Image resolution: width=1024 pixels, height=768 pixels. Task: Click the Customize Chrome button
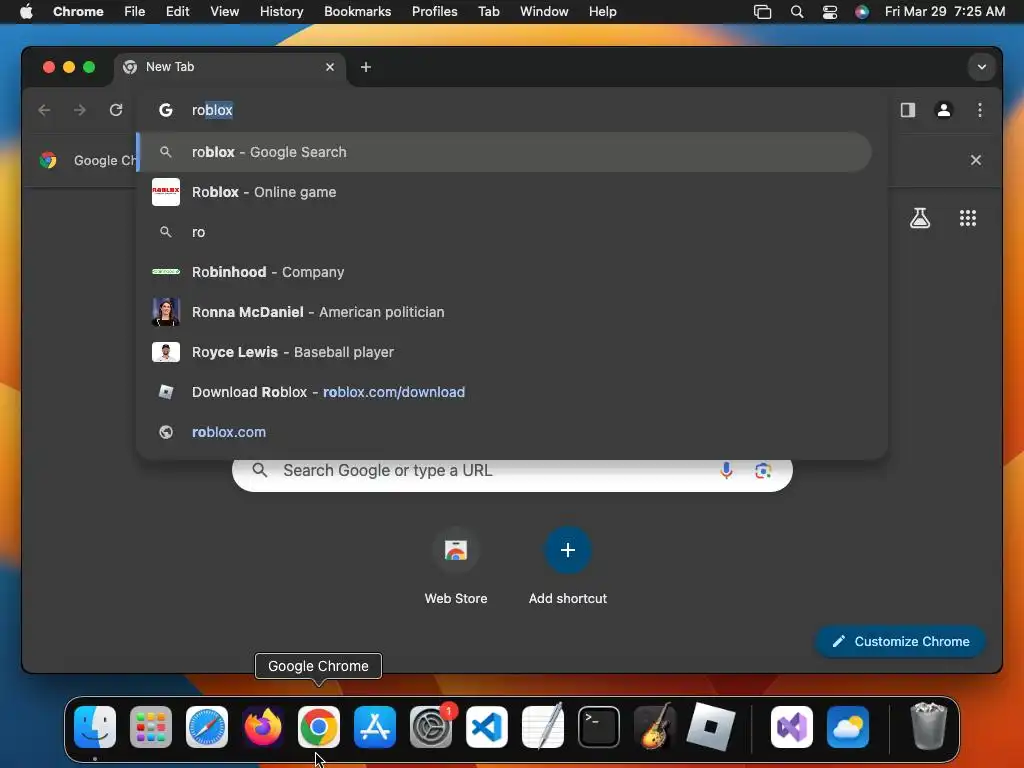point(901,641)
